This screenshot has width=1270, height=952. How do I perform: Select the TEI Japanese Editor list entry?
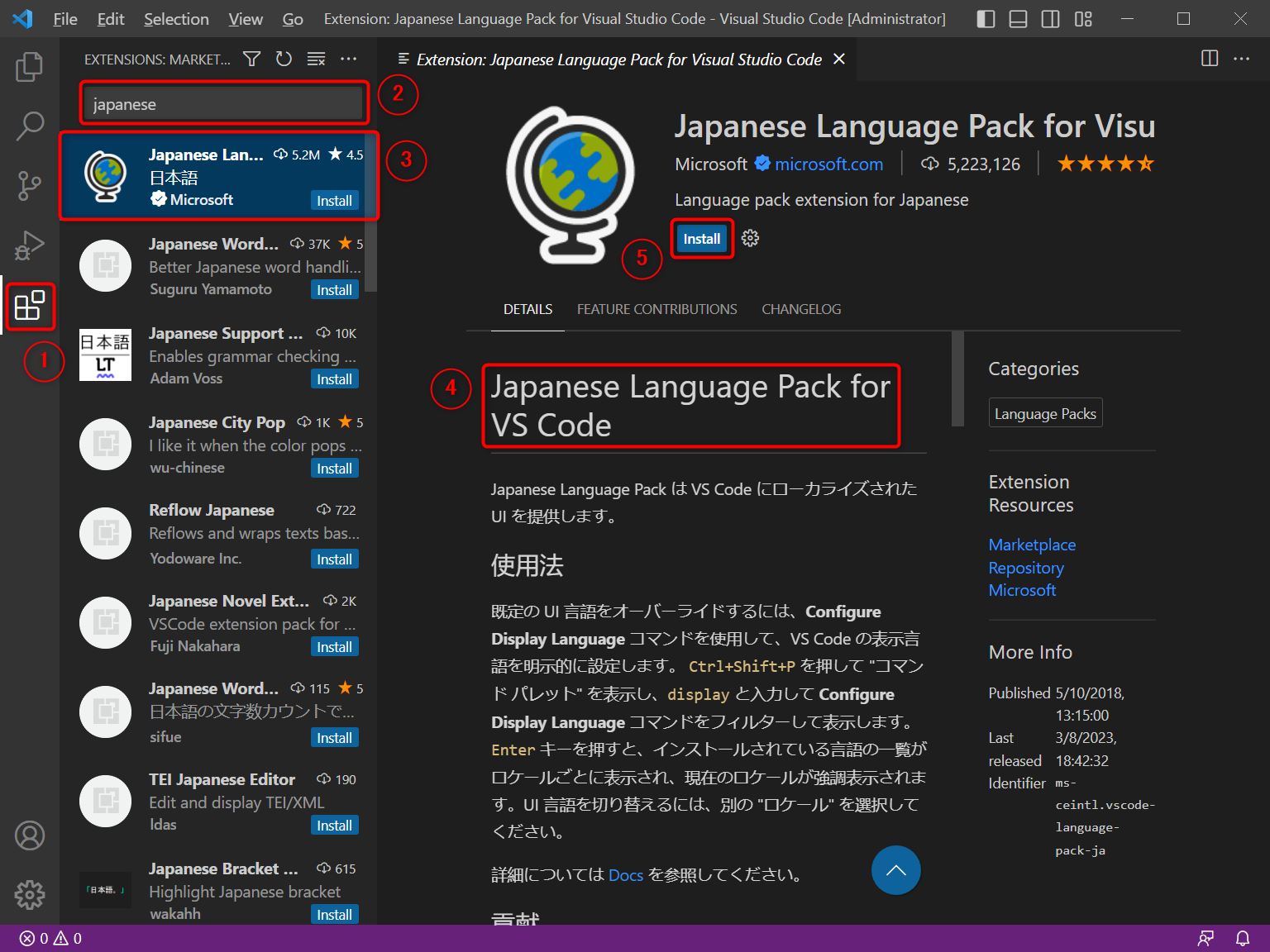[218, 802]
